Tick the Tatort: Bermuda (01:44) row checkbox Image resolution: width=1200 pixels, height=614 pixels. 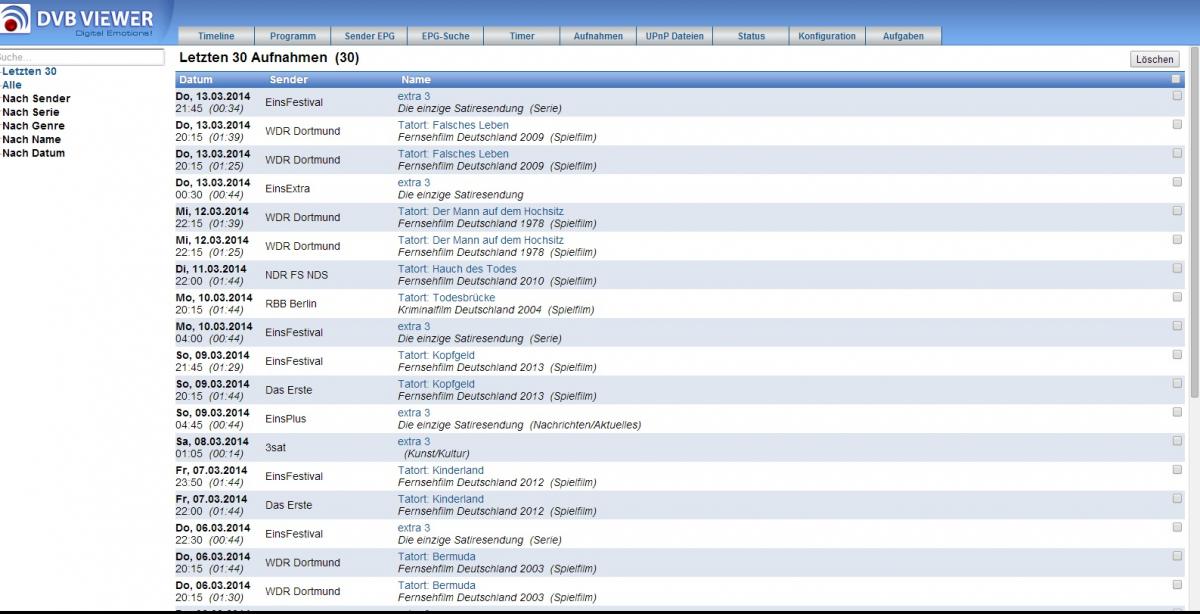(1177, 556)
